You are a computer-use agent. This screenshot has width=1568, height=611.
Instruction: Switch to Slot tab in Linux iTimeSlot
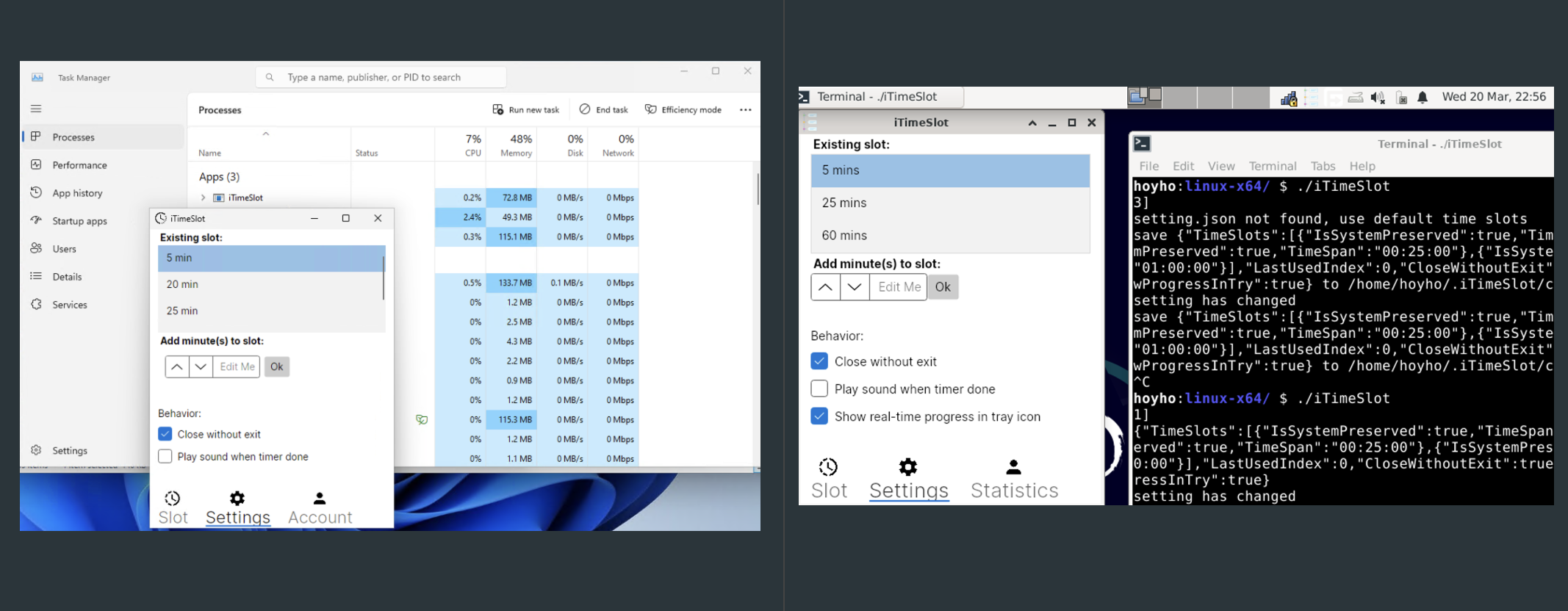coord(829,479)
